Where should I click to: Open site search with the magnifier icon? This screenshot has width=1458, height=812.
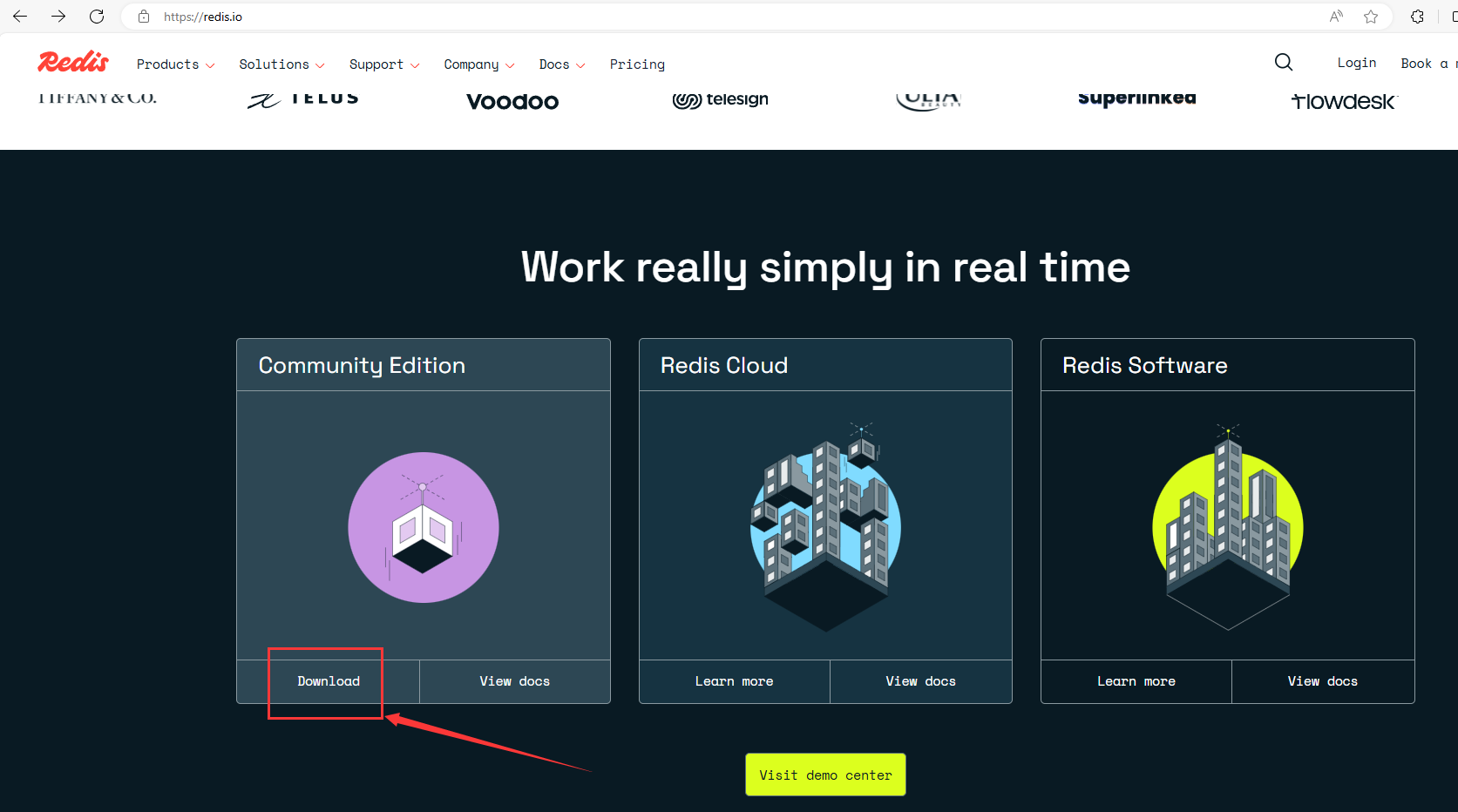[x=1284, y=62]
